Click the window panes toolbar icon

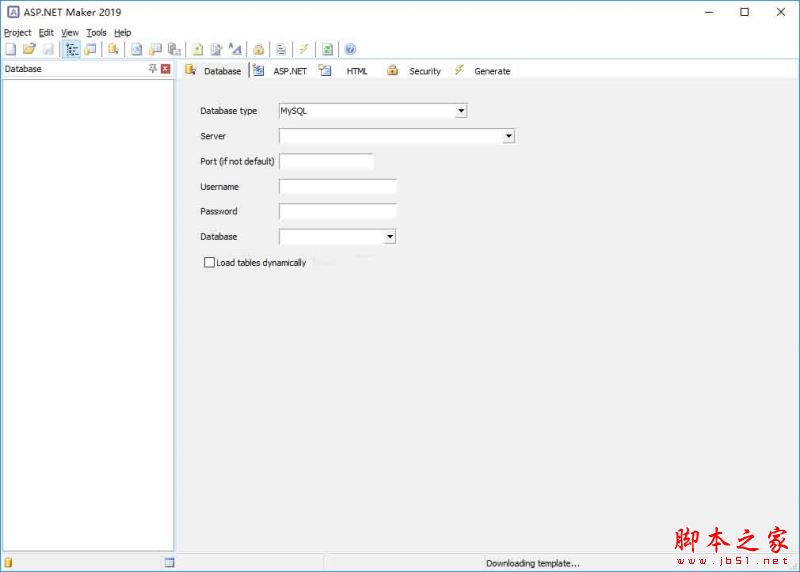point(91,49)
